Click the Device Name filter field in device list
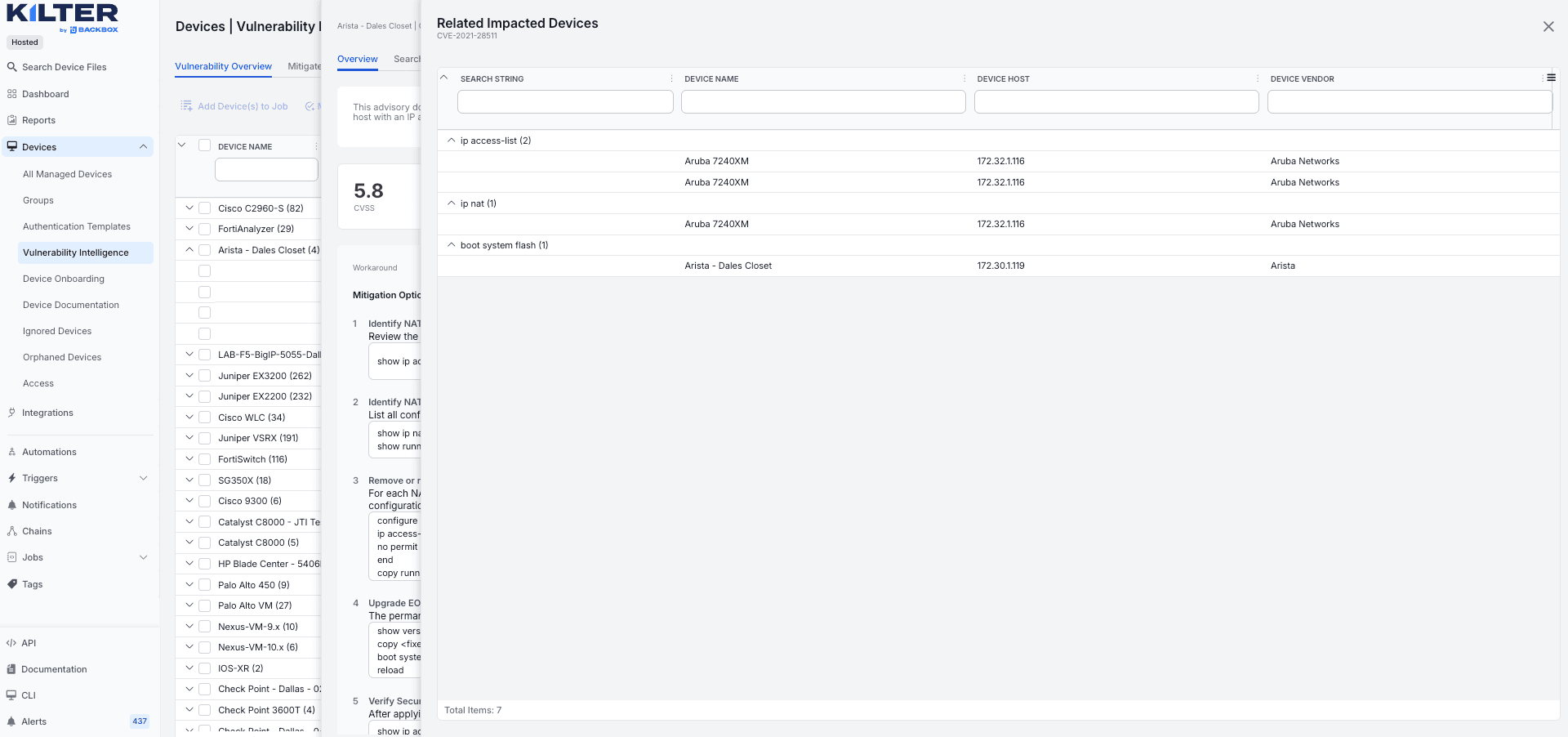Viewport: 1568px width, 737px height. pyautogui.click(x=266, y=170)
